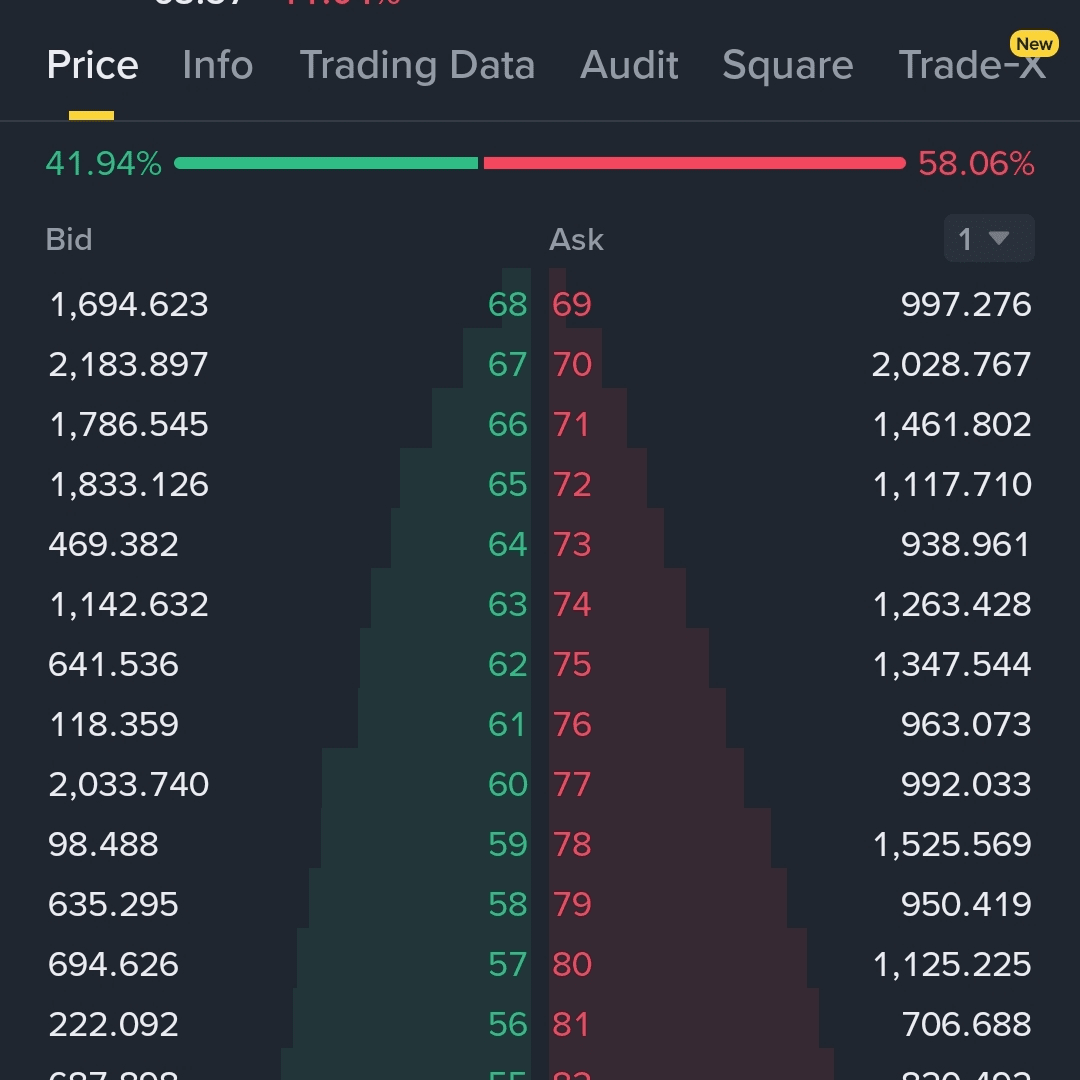
Task: Click bid quantity 2,033.740
Action: point(129,784)
